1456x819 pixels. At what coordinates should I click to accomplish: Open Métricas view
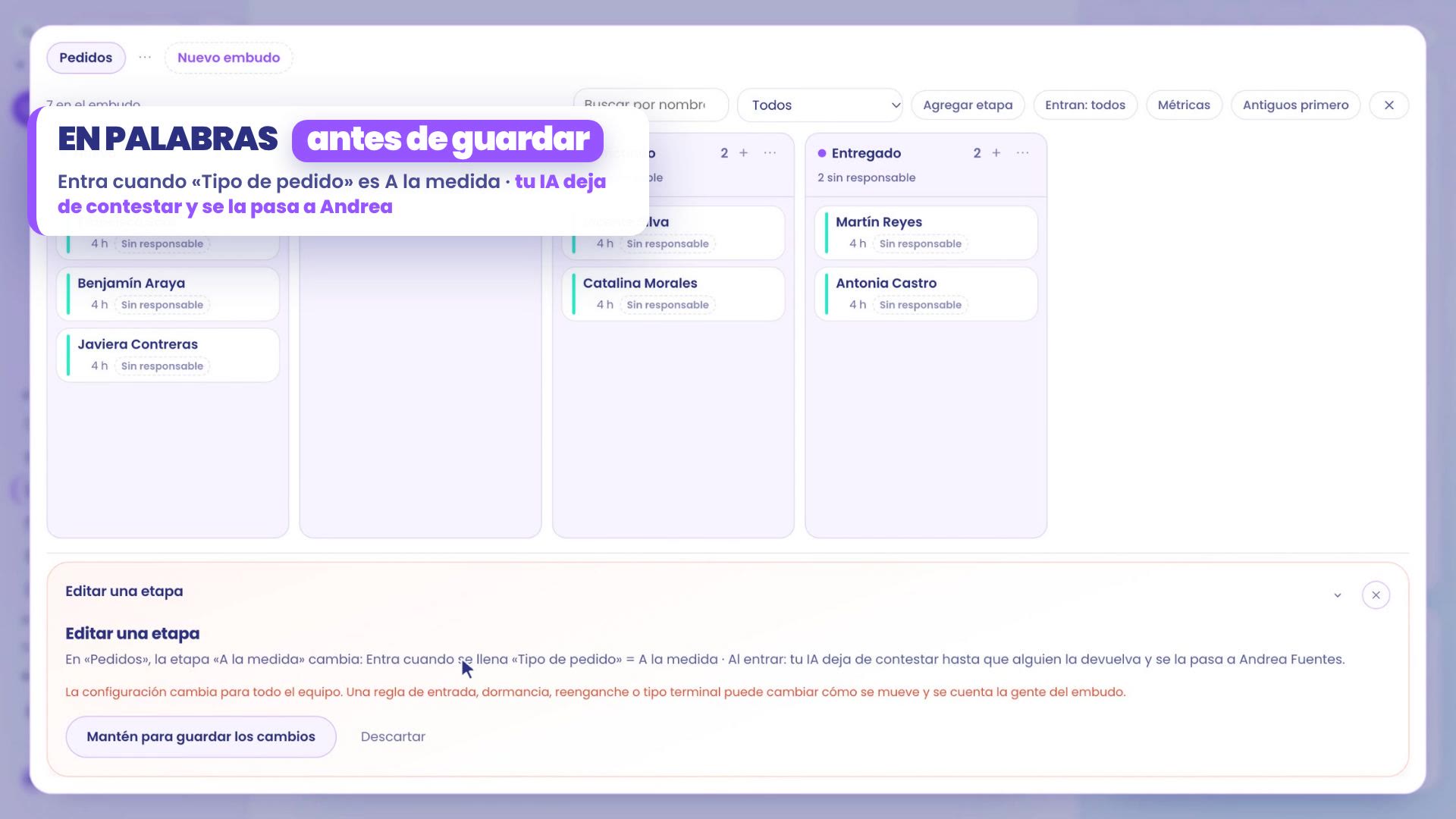1184,105
